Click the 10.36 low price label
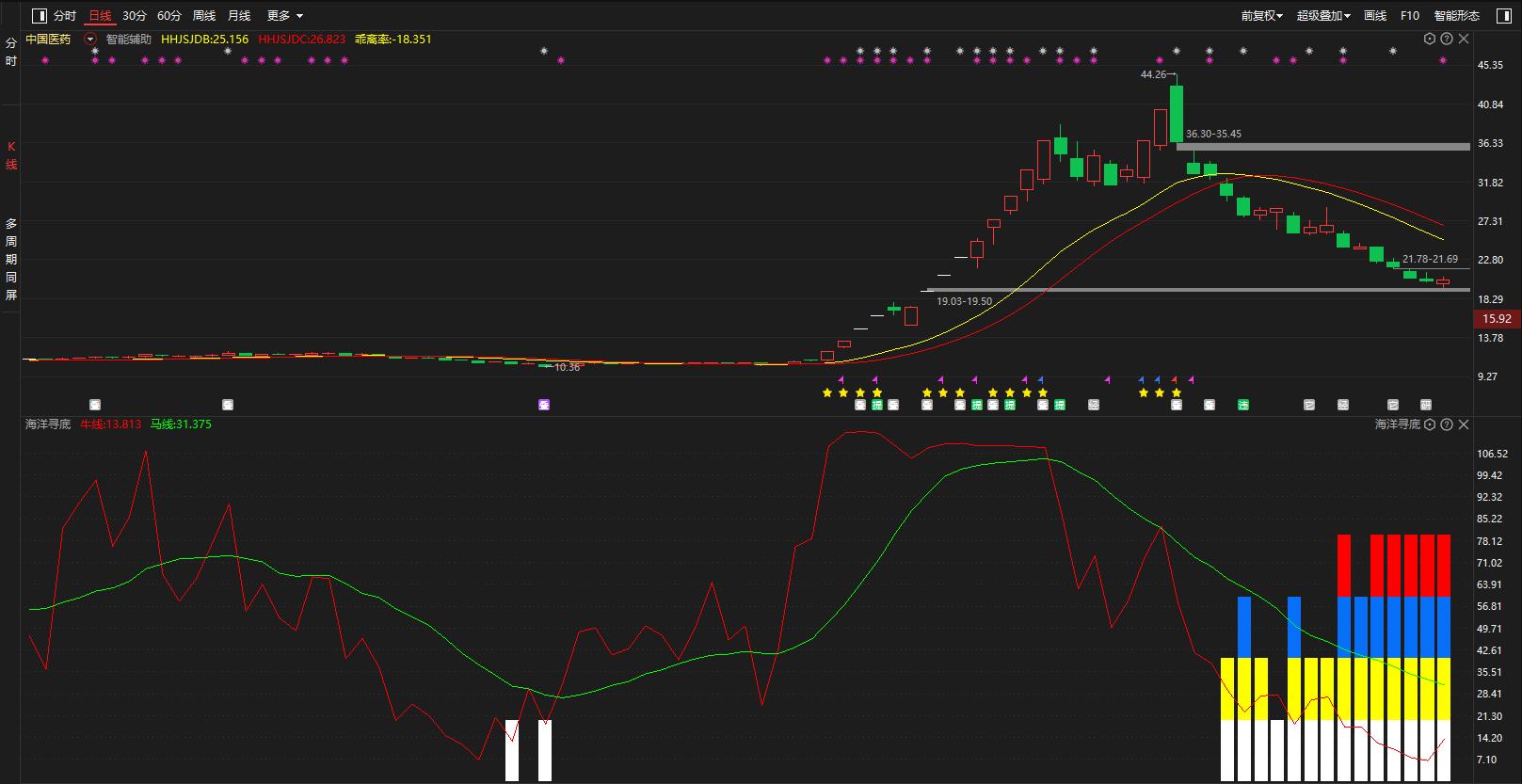Image resolution: width=1522 pixels, height=784 pixels. pyautogui.click(x=568, y=367)
